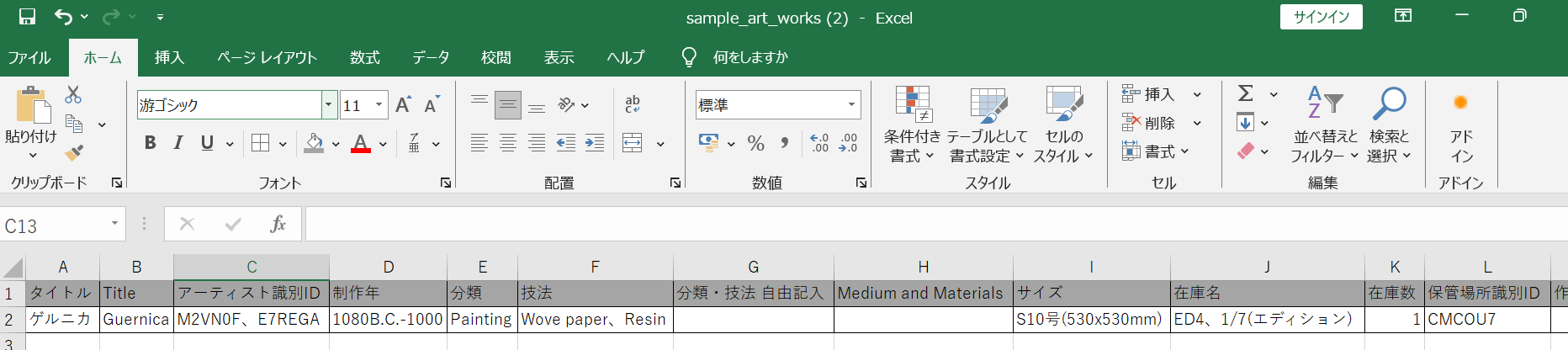1568x350 pixels.
Task: Click the サインイン button
Action: 1321,17
